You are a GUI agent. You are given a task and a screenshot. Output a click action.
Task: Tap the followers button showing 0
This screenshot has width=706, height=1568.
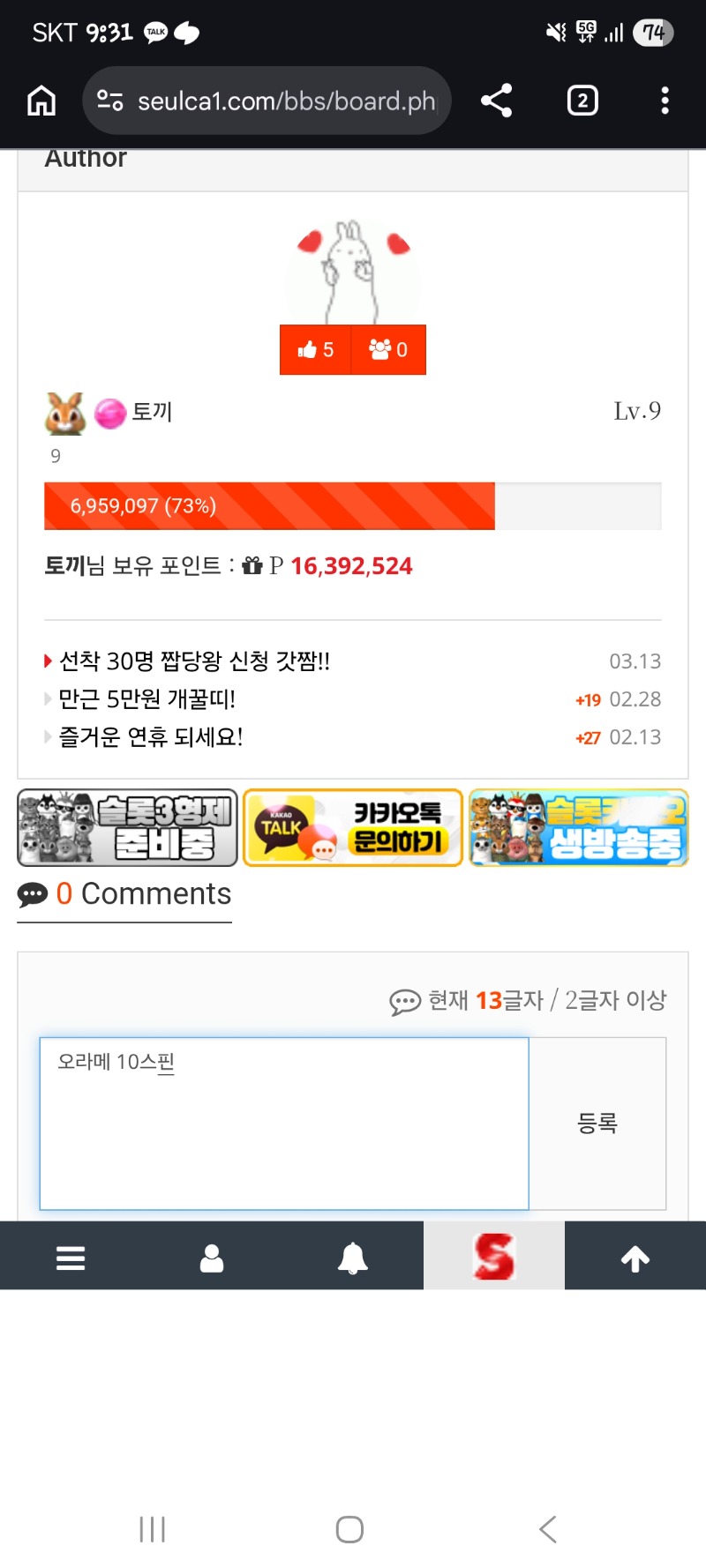[388, 350]
